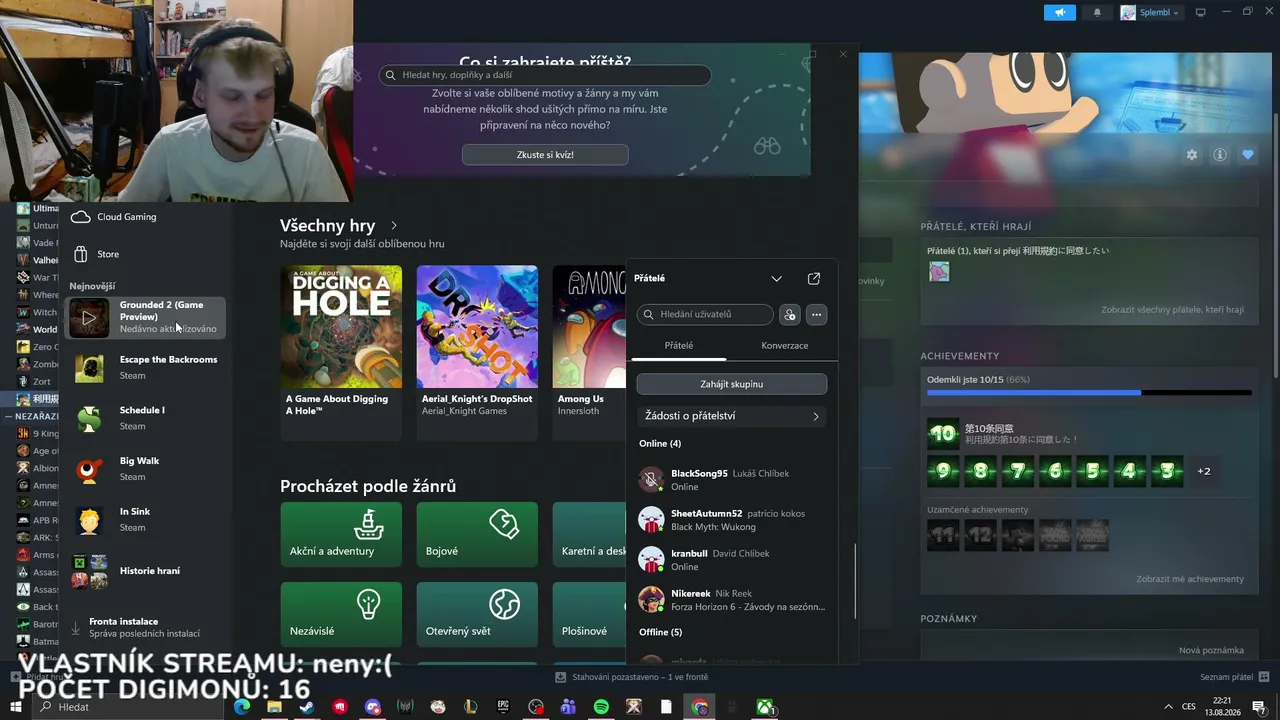
Task: Collapse the Online (4) friends group
Action: pyautogui.click(x=660, y=444)
